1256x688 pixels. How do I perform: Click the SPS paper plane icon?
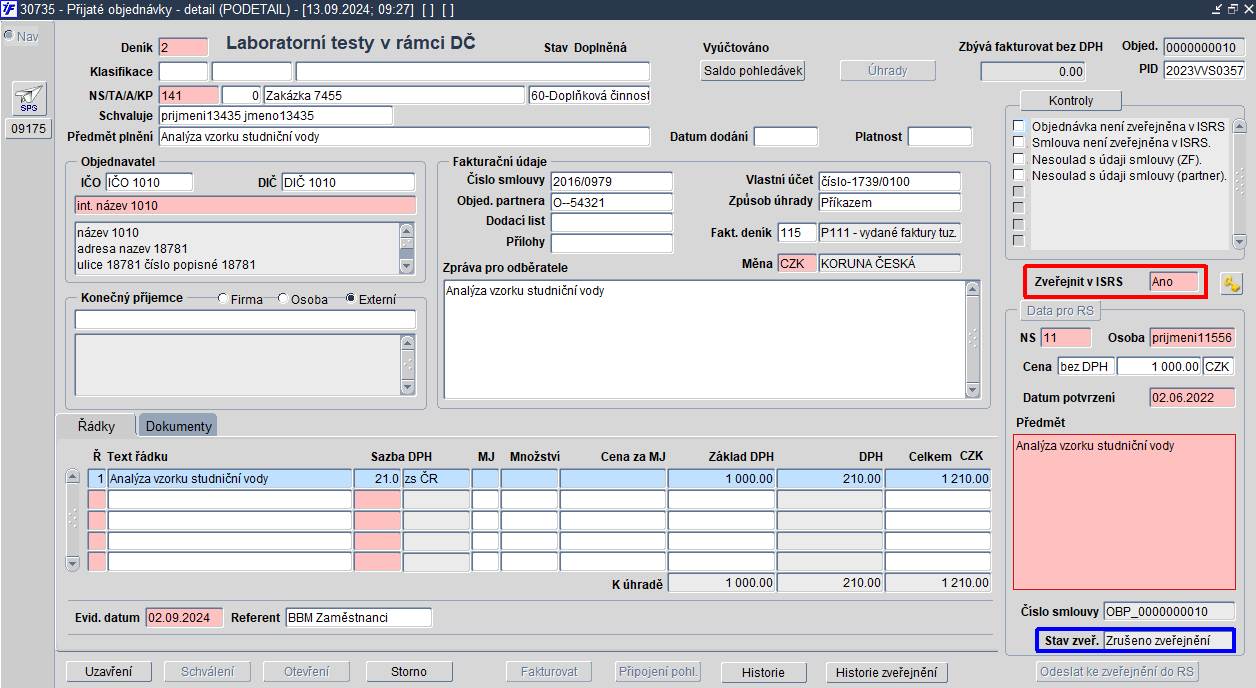click(29, 99)
